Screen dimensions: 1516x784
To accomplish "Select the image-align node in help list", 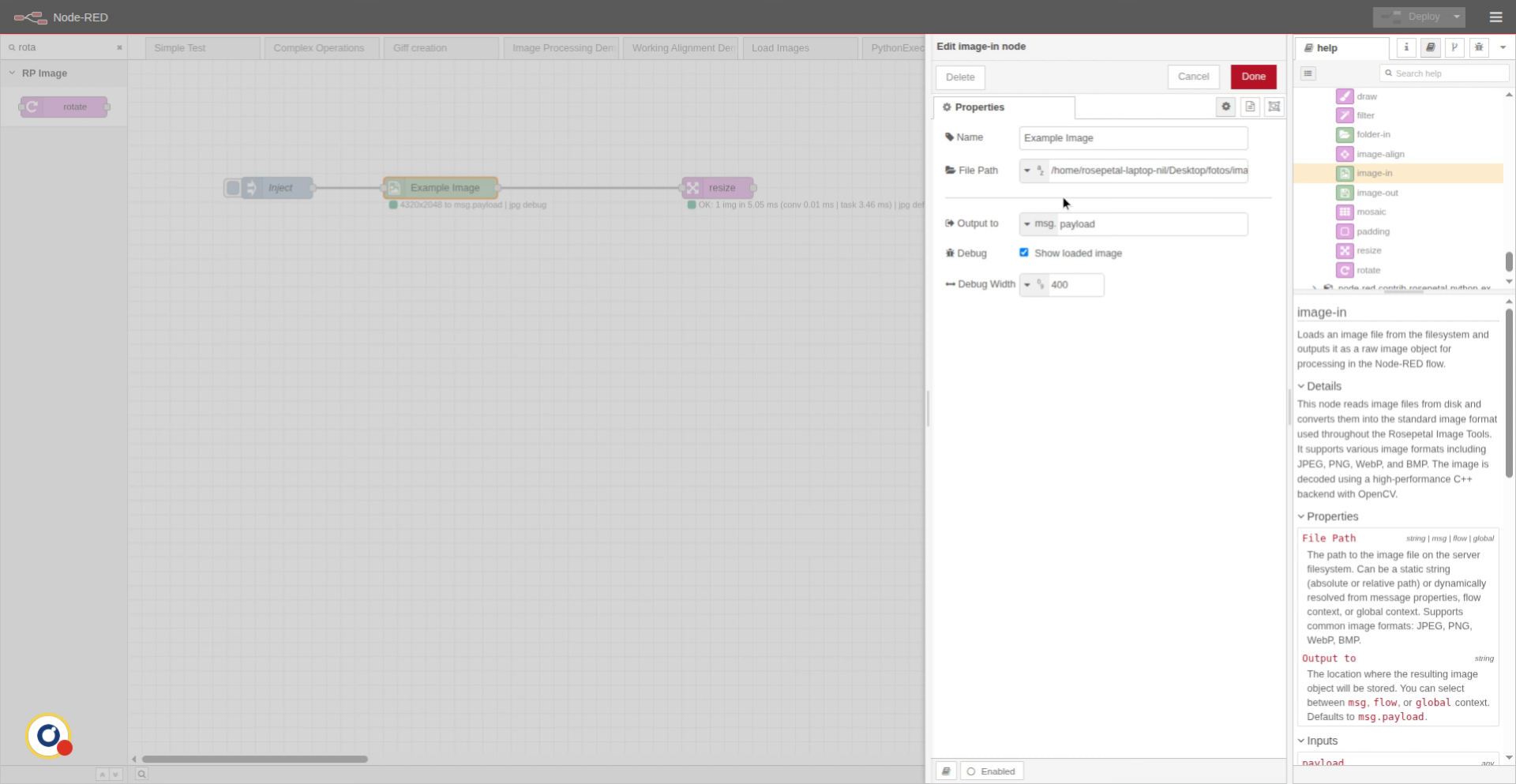I will [x=1379, y=154].
